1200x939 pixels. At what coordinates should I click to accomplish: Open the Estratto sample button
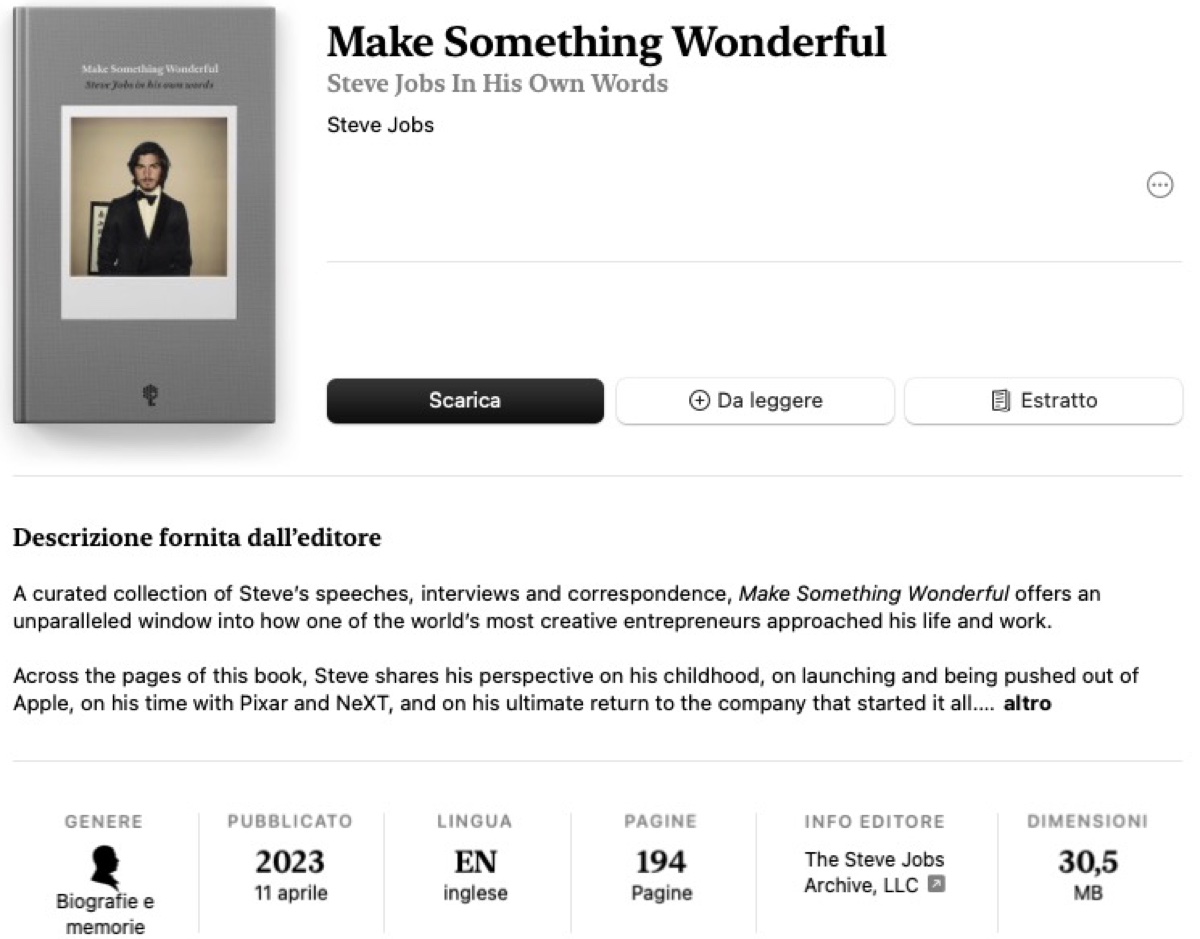[x=1043, y=401]
